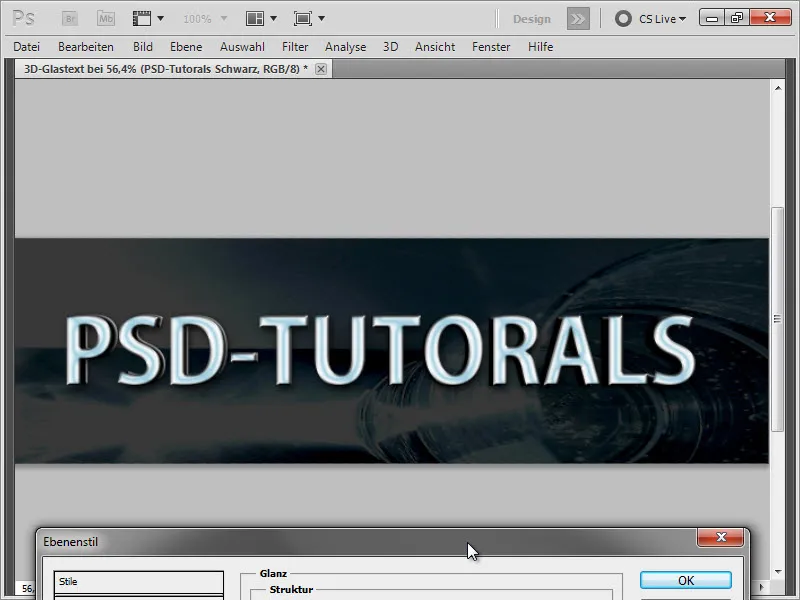Viewport: 800px width, 600px height.
Task: Open the Arrange Documents icon
Action: tap(255, 19)
